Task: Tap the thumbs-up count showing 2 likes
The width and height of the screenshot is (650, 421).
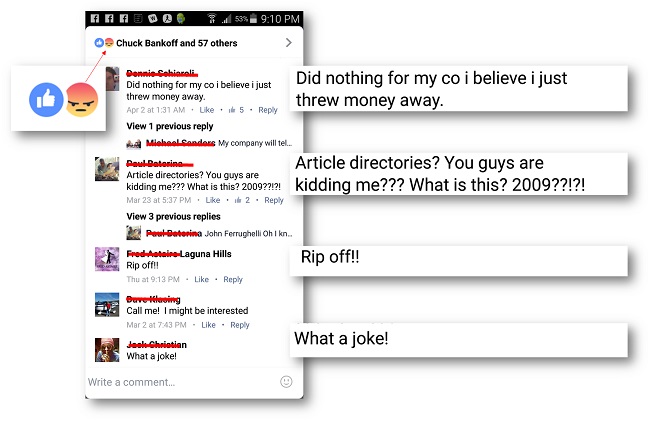Action: click(x=243, y=200)
